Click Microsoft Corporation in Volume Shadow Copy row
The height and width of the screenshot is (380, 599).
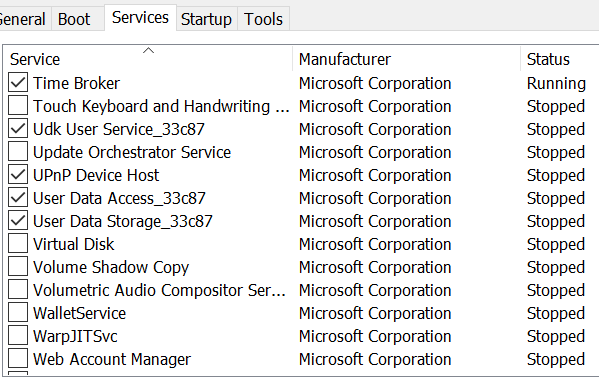(x=375, y=268)
